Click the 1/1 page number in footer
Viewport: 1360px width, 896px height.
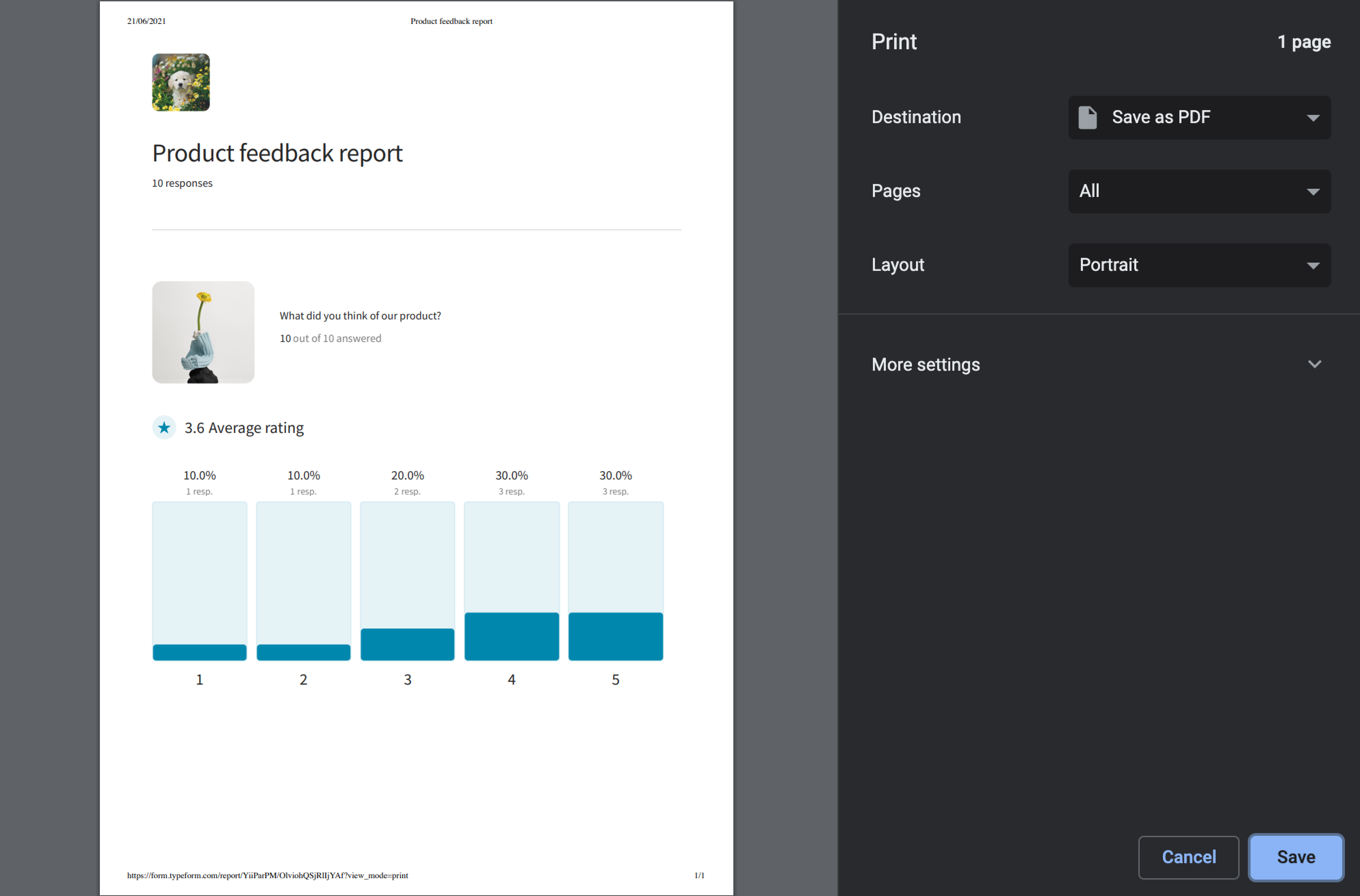pos(699,875)
